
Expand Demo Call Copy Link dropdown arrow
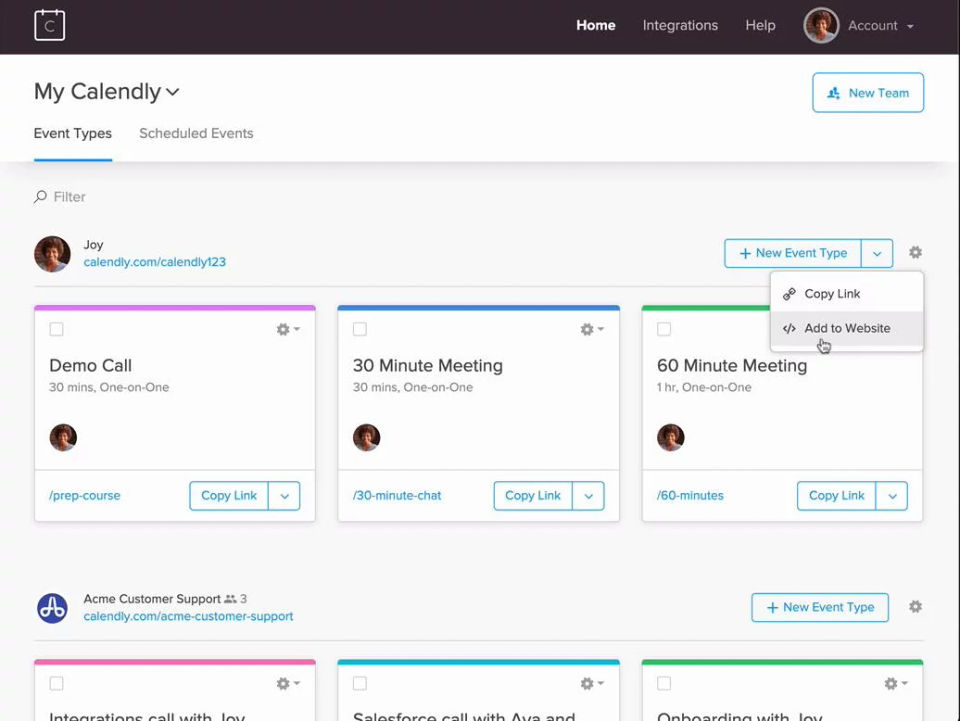pos(284,496)
